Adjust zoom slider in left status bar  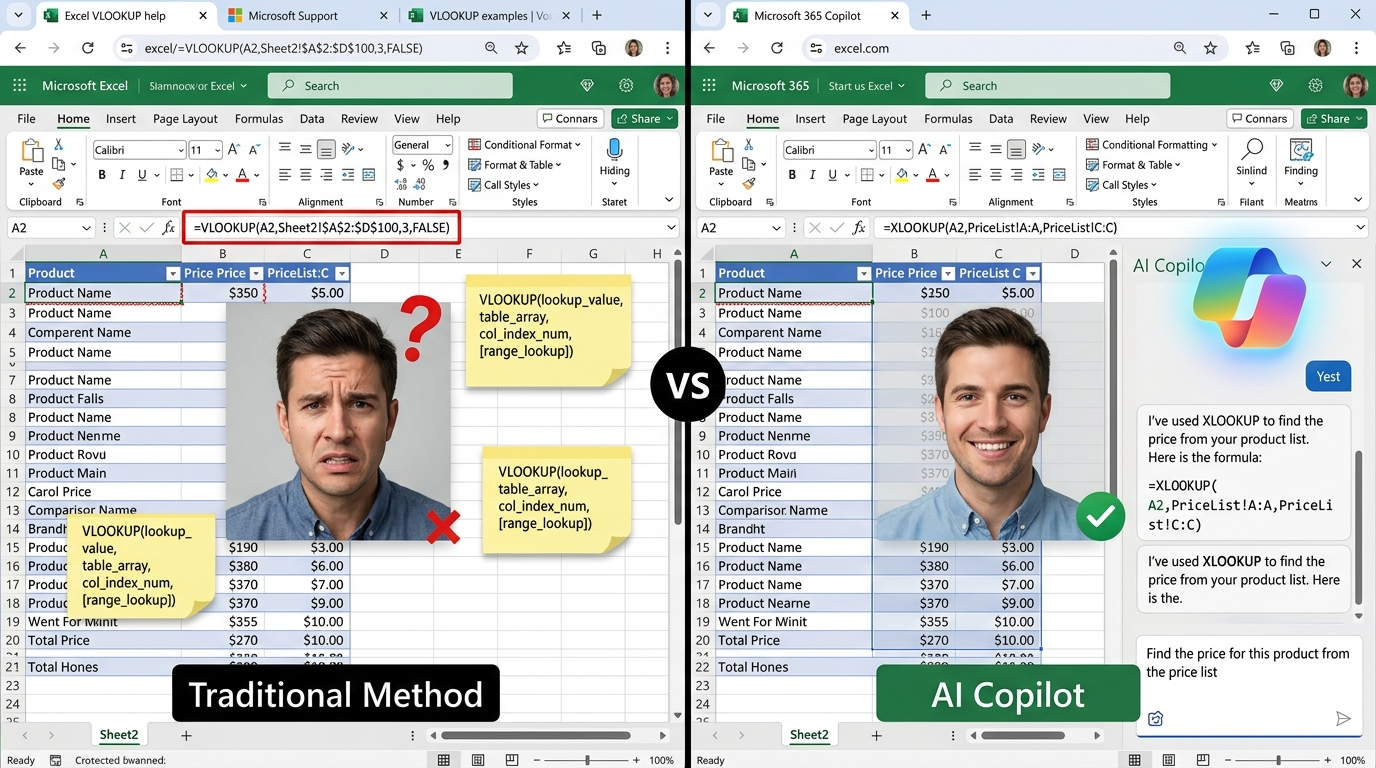coord(588,760)
